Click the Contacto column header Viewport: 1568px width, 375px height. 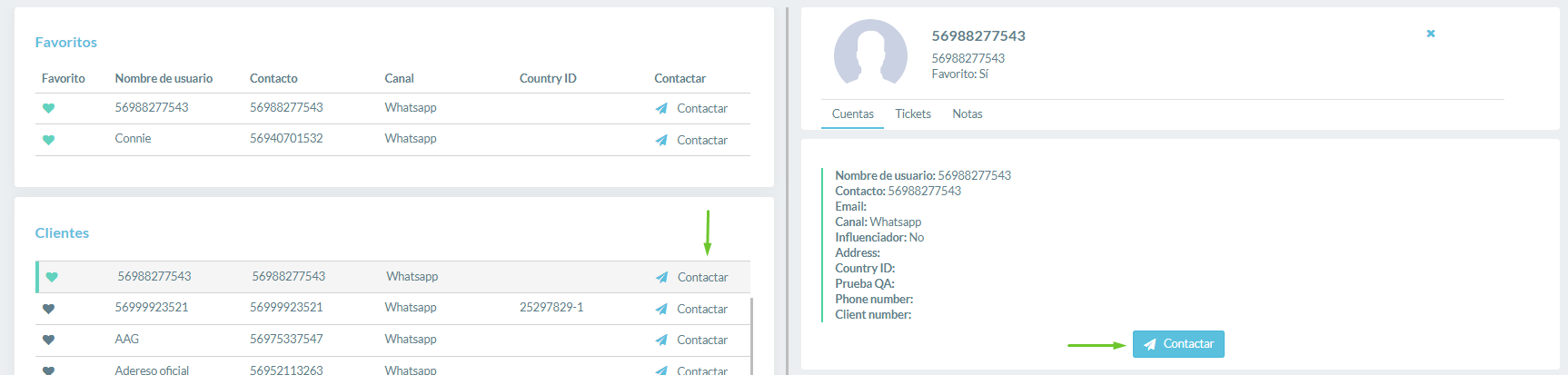click(x=273, y=78)
